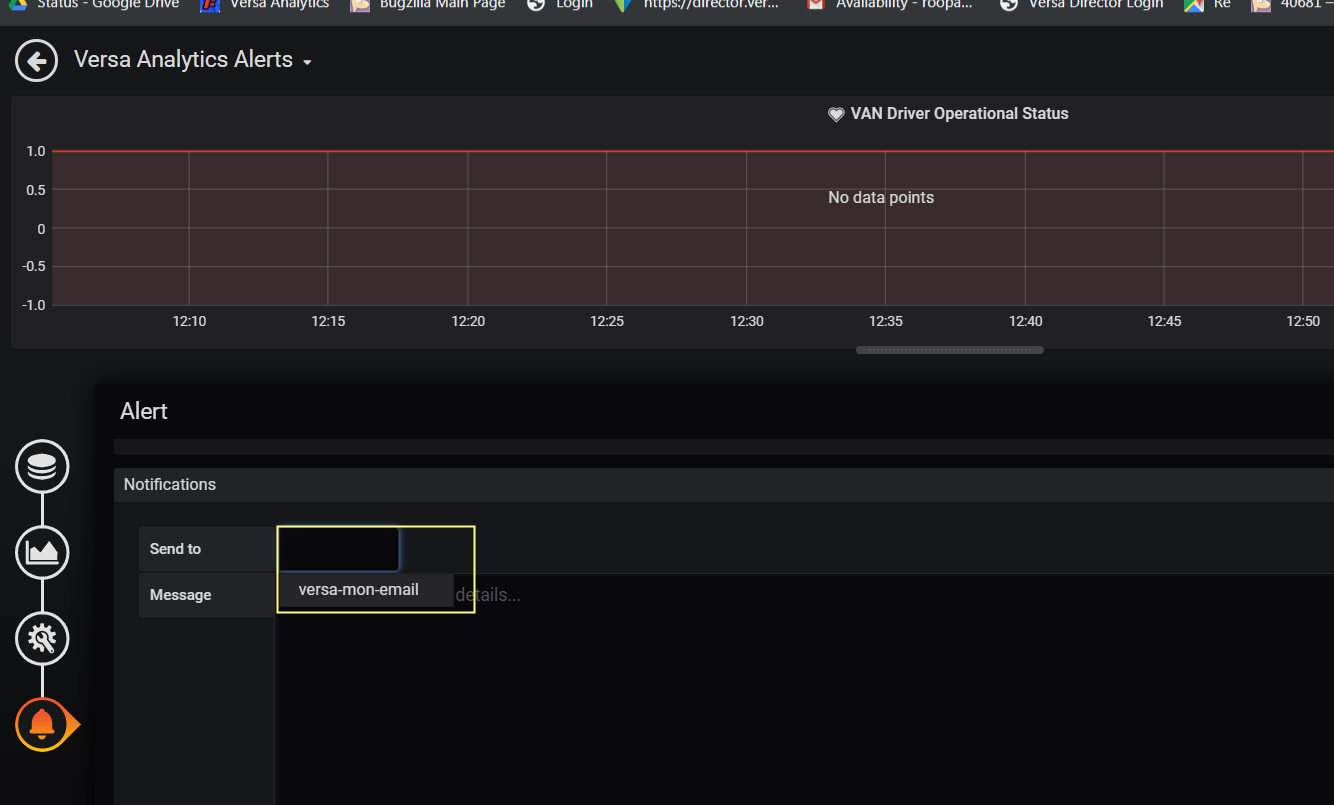Click the 'No data points' graph message
The image size is (1334, 805).
tap(881, 198)
